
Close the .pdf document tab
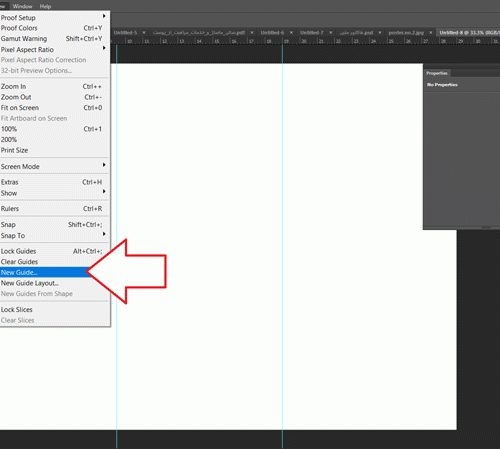[252, 32]
